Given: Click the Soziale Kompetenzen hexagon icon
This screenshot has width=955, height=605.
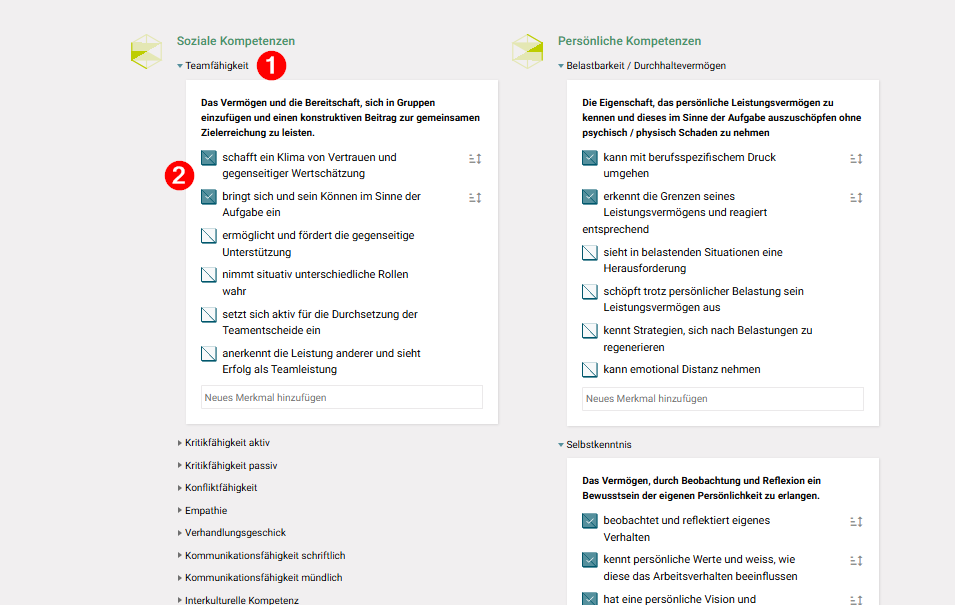Looking at the screenshot, I should pyautogui.click(x=146, y=51).
